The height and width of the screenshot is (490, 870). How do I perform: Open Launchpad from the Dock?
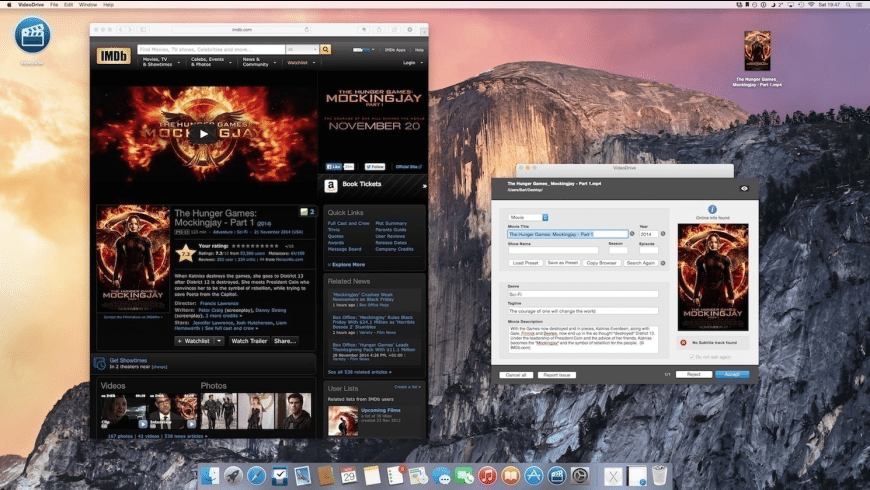(233, 476)
